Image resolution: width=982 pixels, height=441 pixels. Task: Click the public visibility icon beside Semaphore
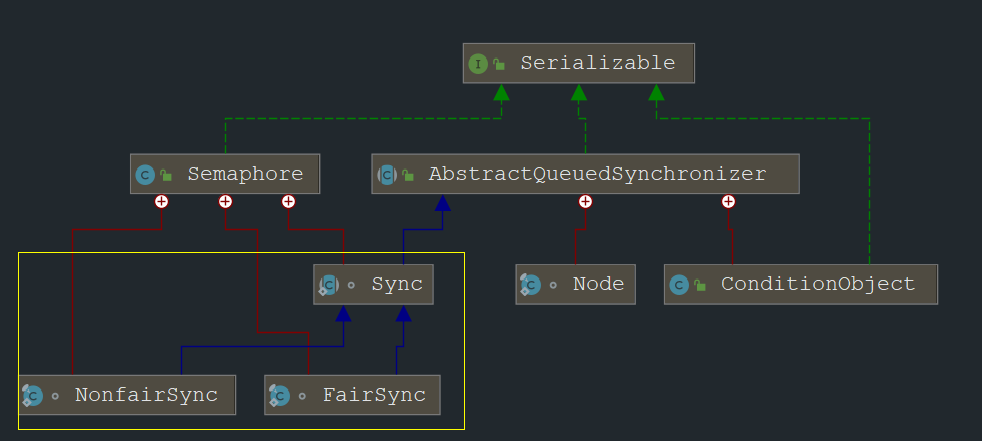(166, 175)
